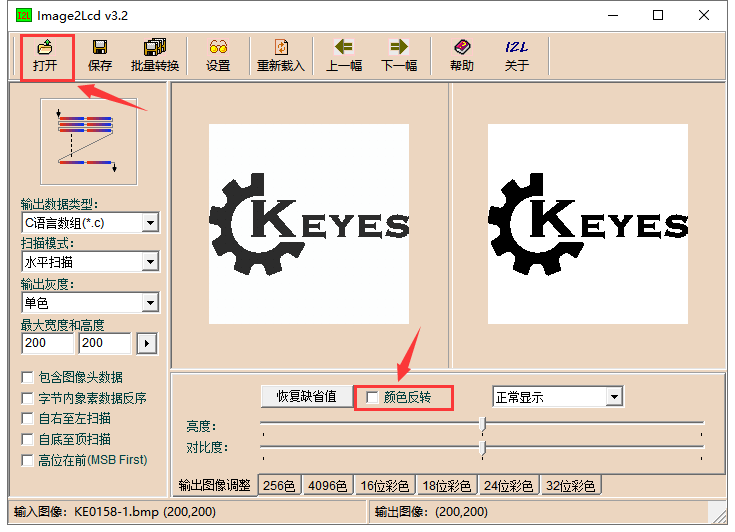735x532 pixels.
Task: Click the 保存 save icon
Action: (100, 56)
